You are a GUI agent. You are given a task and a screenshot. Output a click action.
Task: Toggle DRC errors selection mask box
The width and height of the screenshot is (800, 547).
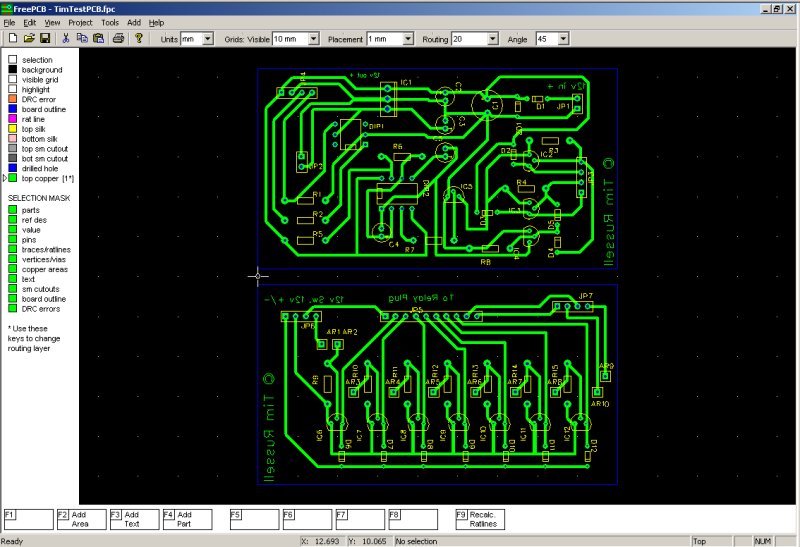click(x=13, y=308)
